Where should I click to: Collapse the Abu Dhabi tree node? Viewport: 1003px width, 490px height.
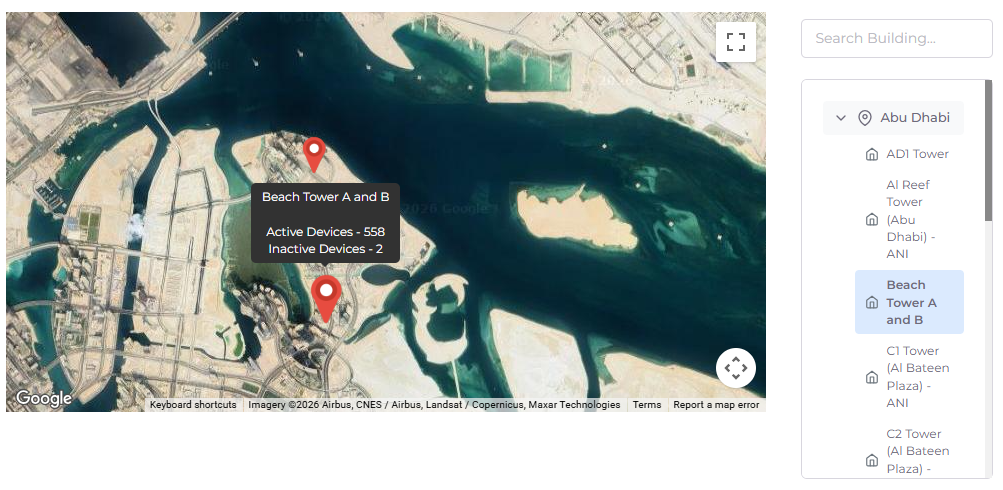click(x=841, y=118)
